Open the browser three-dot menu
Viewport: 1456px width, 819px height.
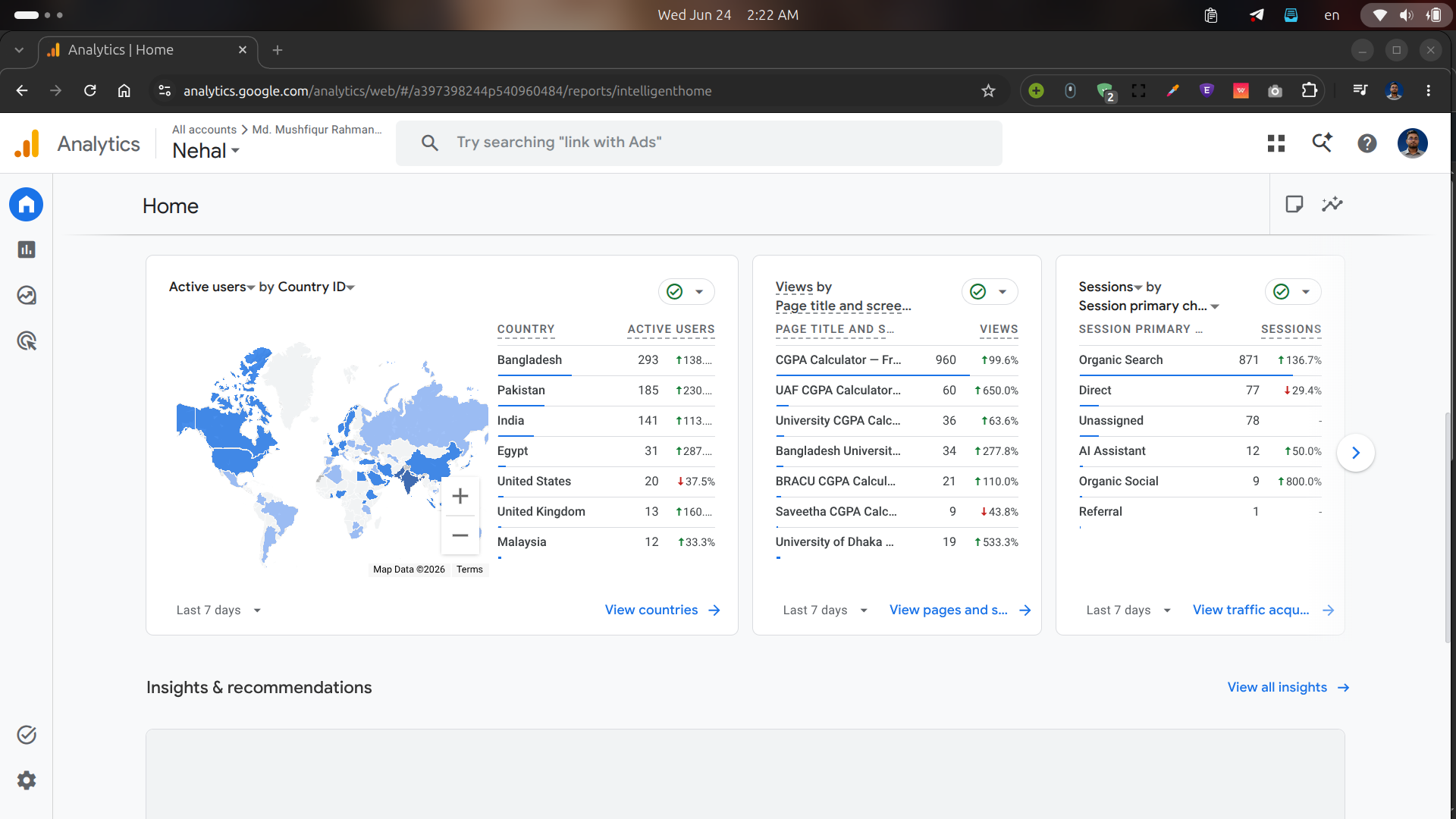tap(1429, 91)
